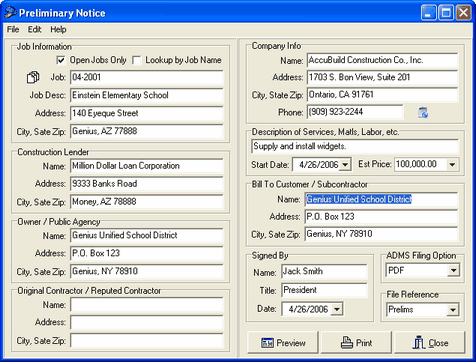Screen dimensions: 476x362
Task: Click the Owner City, Sate Zip field
Action: click(x=147, y=271)
